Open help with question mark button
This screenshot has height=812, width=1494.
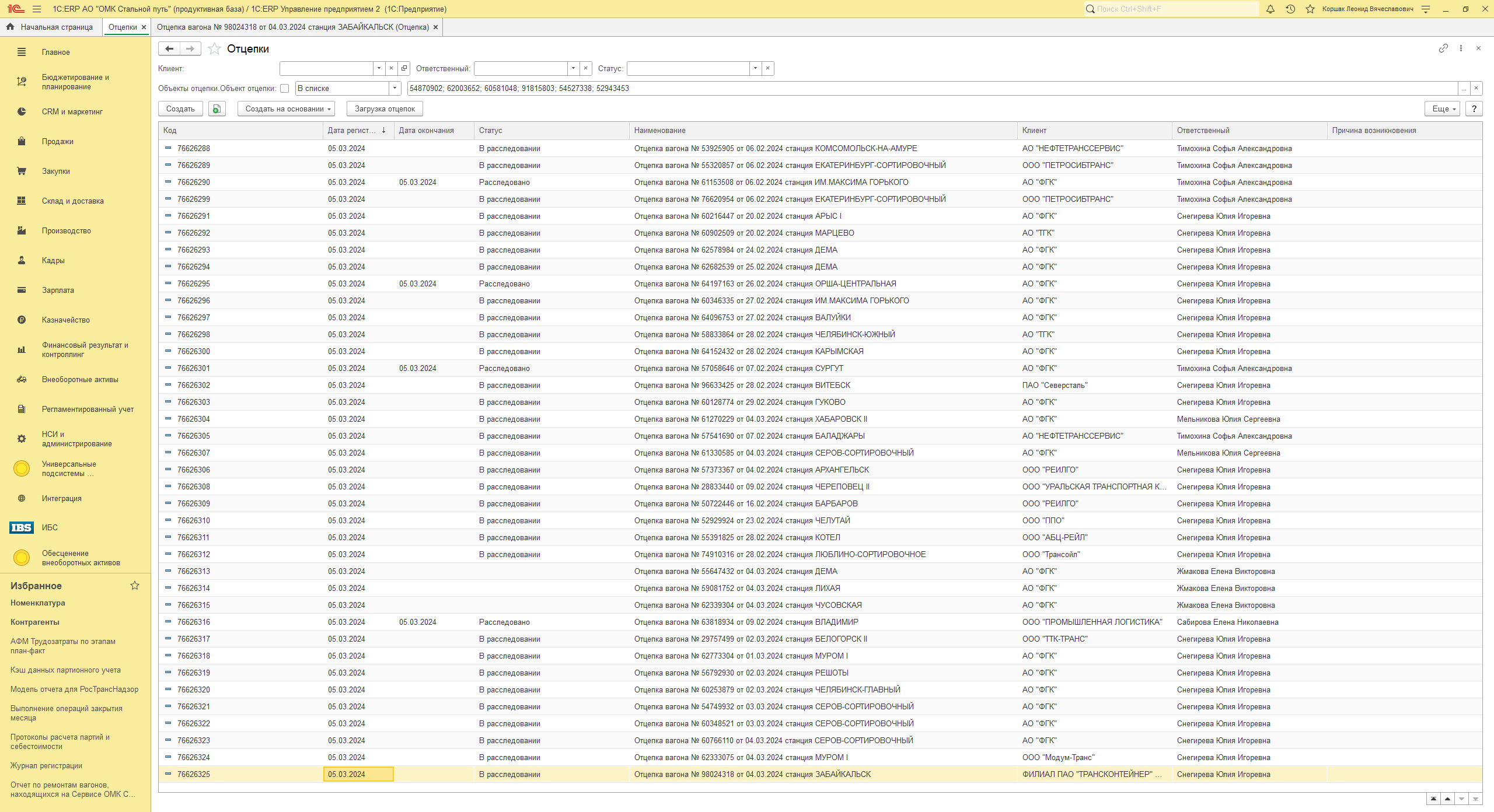coord(1474,108)
